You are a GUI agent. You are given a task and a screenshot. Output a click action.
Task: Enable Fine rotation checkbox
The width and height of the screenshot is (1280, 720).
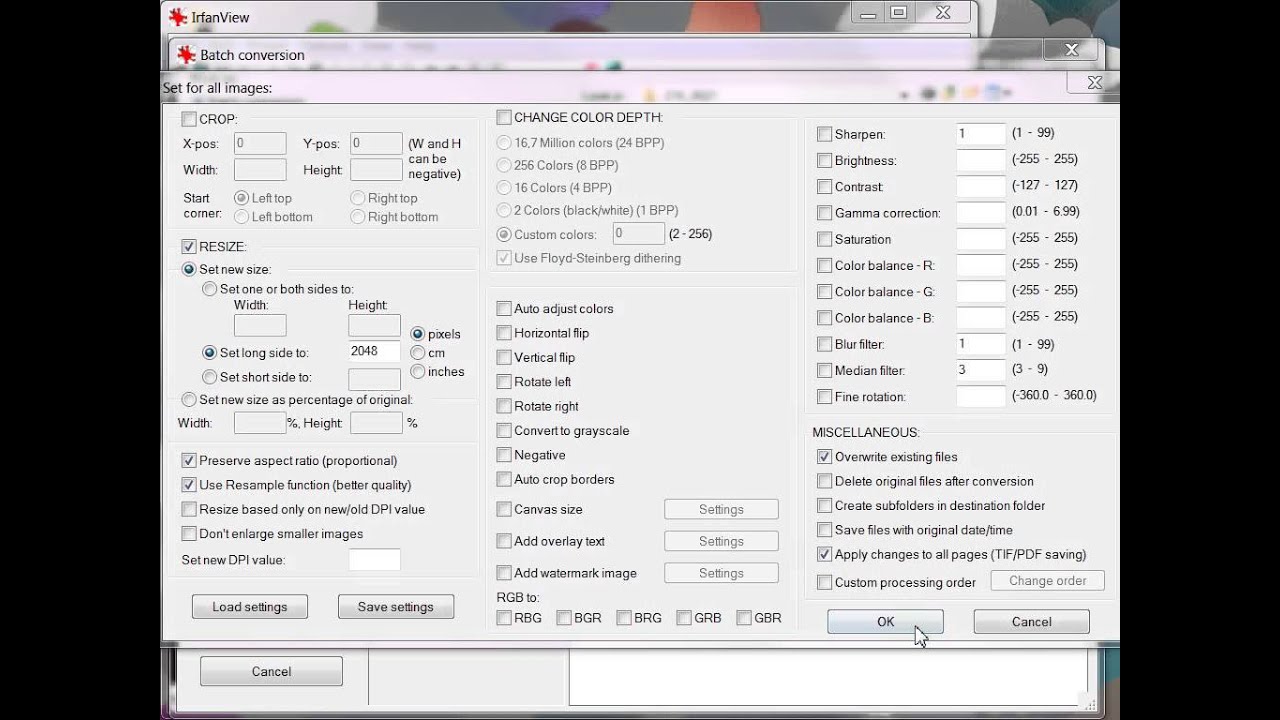(x=824, y=397)
